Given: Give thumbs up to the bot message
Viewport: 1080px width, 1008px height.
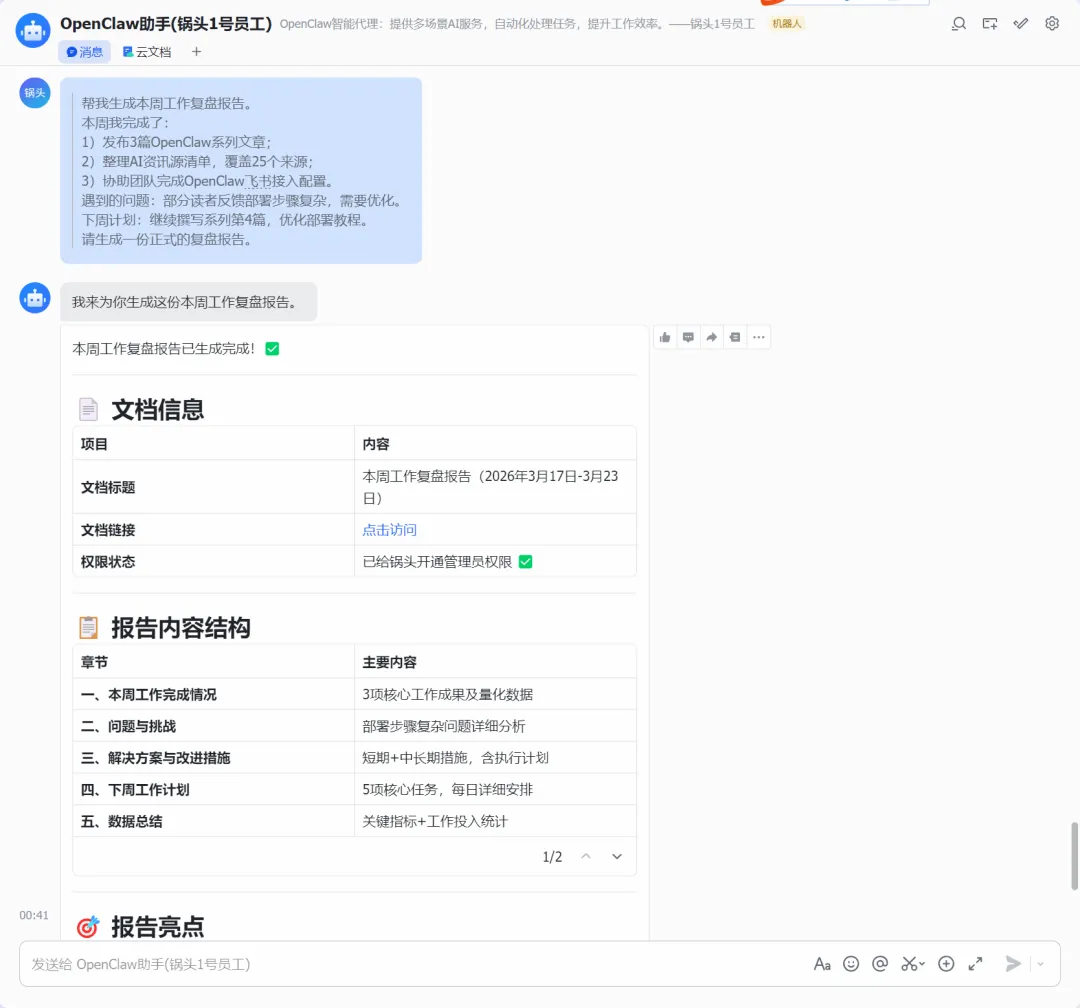Looking at the screenshot, I should point(665,337).
